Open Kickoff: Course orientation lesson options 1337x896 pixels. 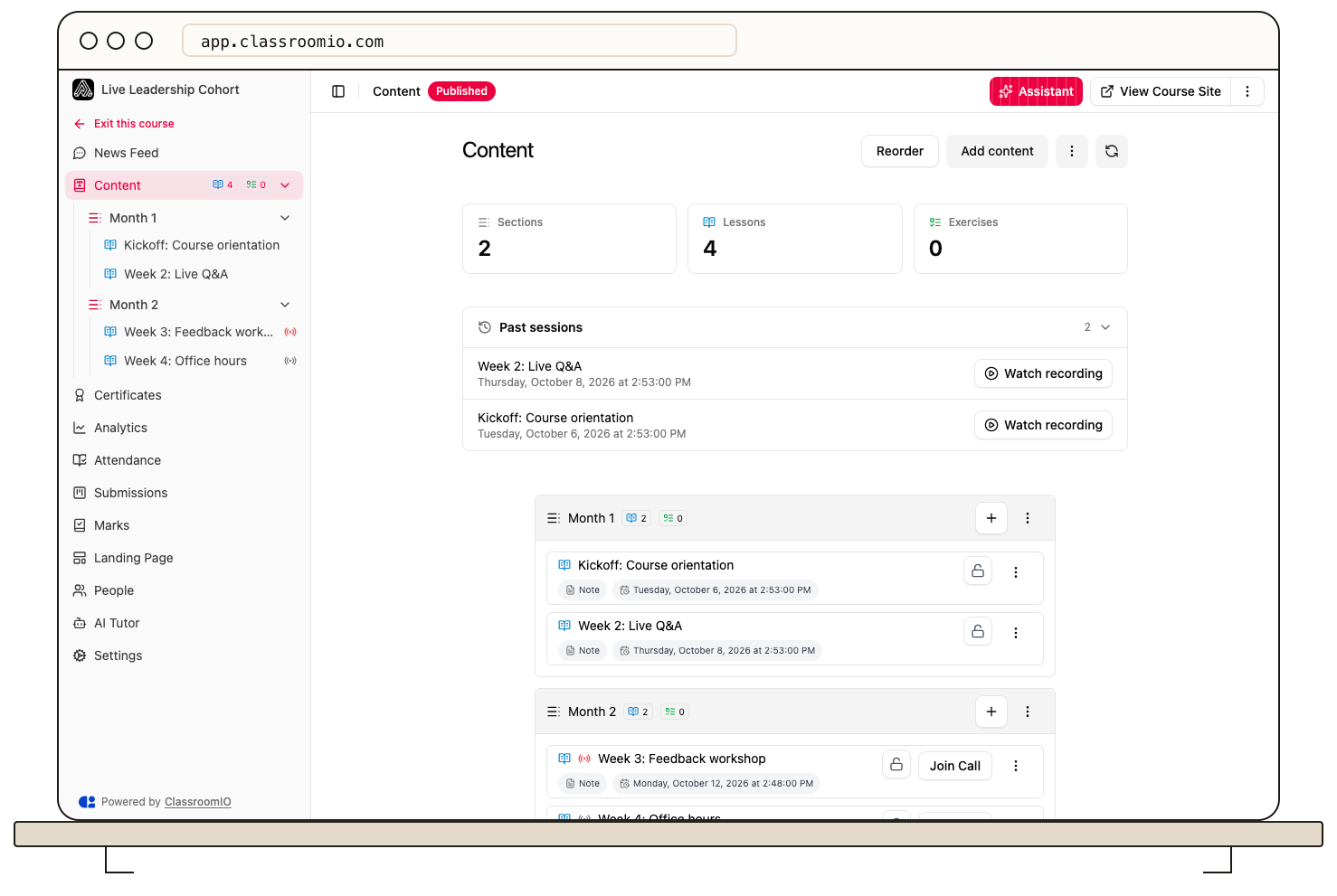[x=1016, y=572]
